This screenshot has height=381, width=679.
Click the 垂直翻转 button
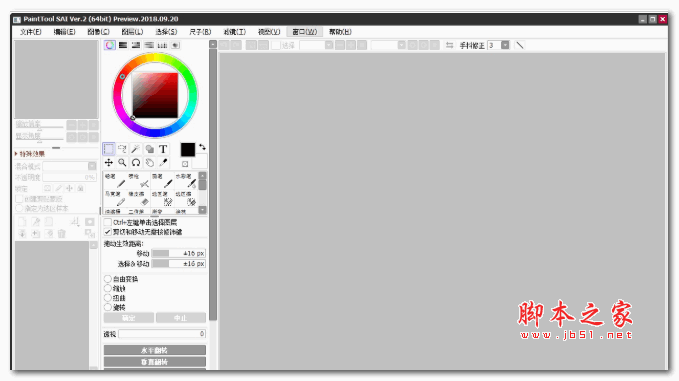pos(155,362)
